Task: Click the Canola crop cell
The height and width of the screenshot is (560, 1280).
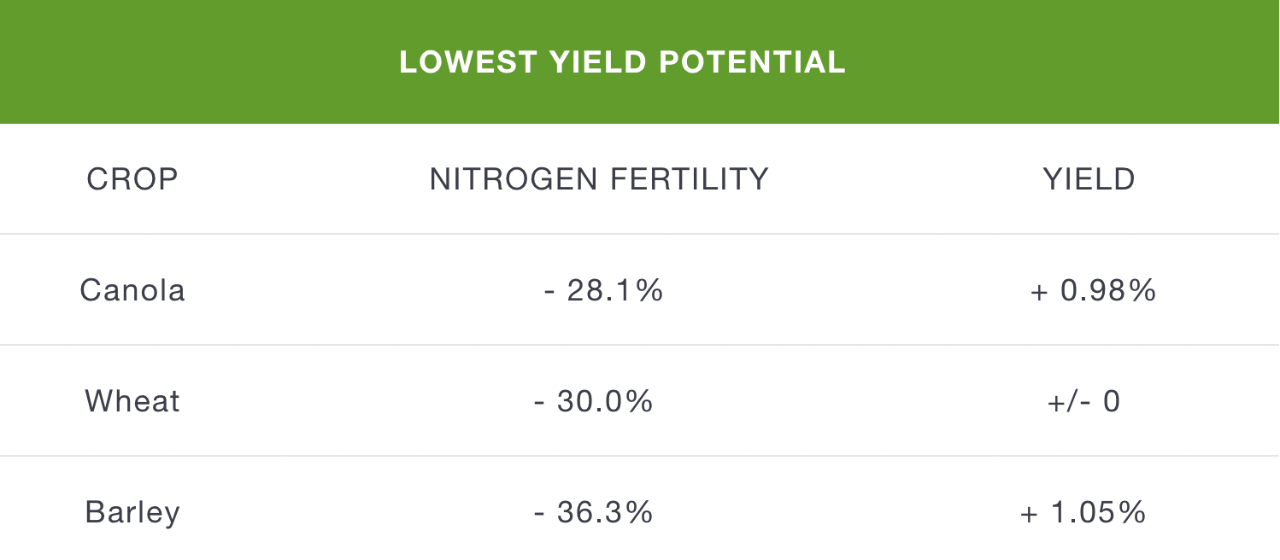Action: pos(133,290)
